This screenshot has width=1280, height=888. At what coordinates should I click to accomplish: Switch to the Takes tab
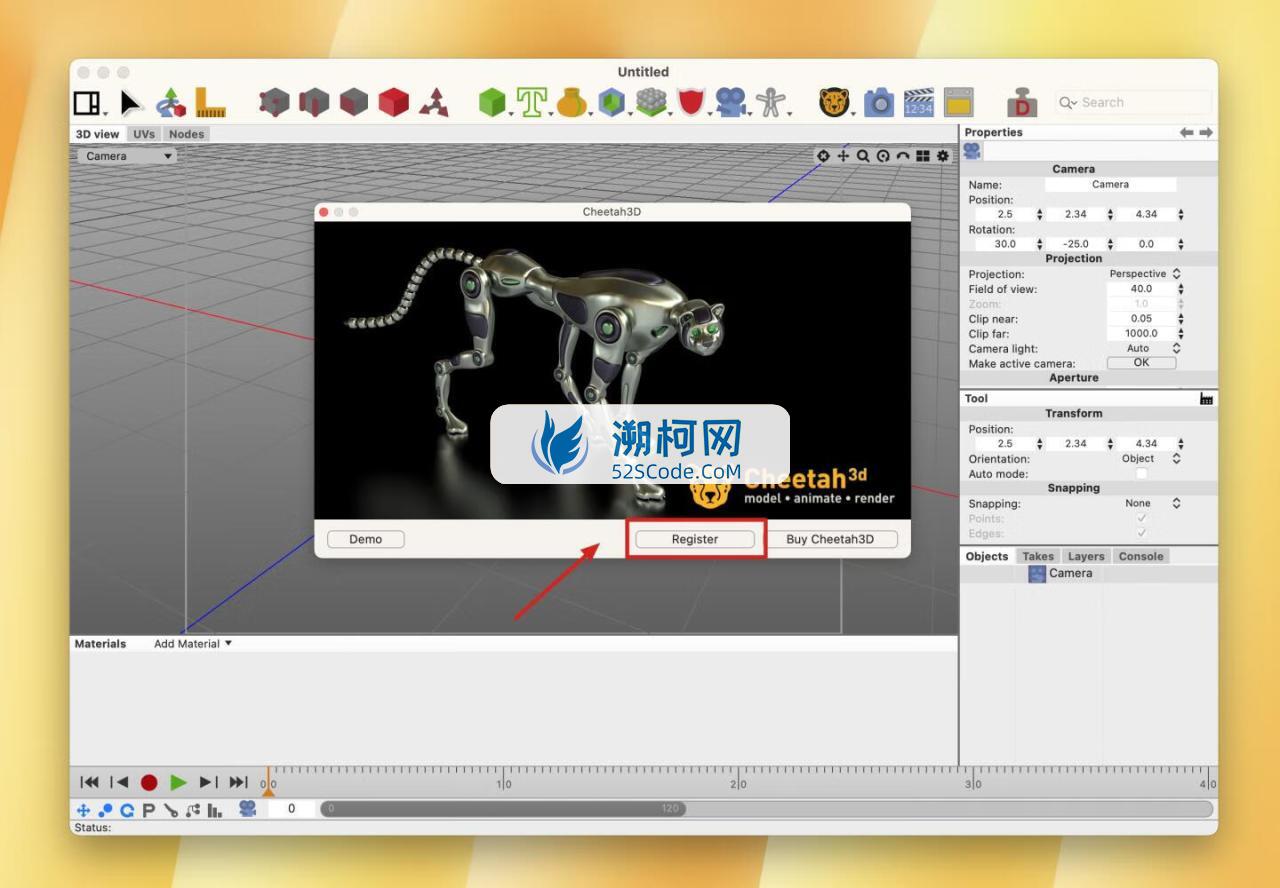click(1038, 556)
